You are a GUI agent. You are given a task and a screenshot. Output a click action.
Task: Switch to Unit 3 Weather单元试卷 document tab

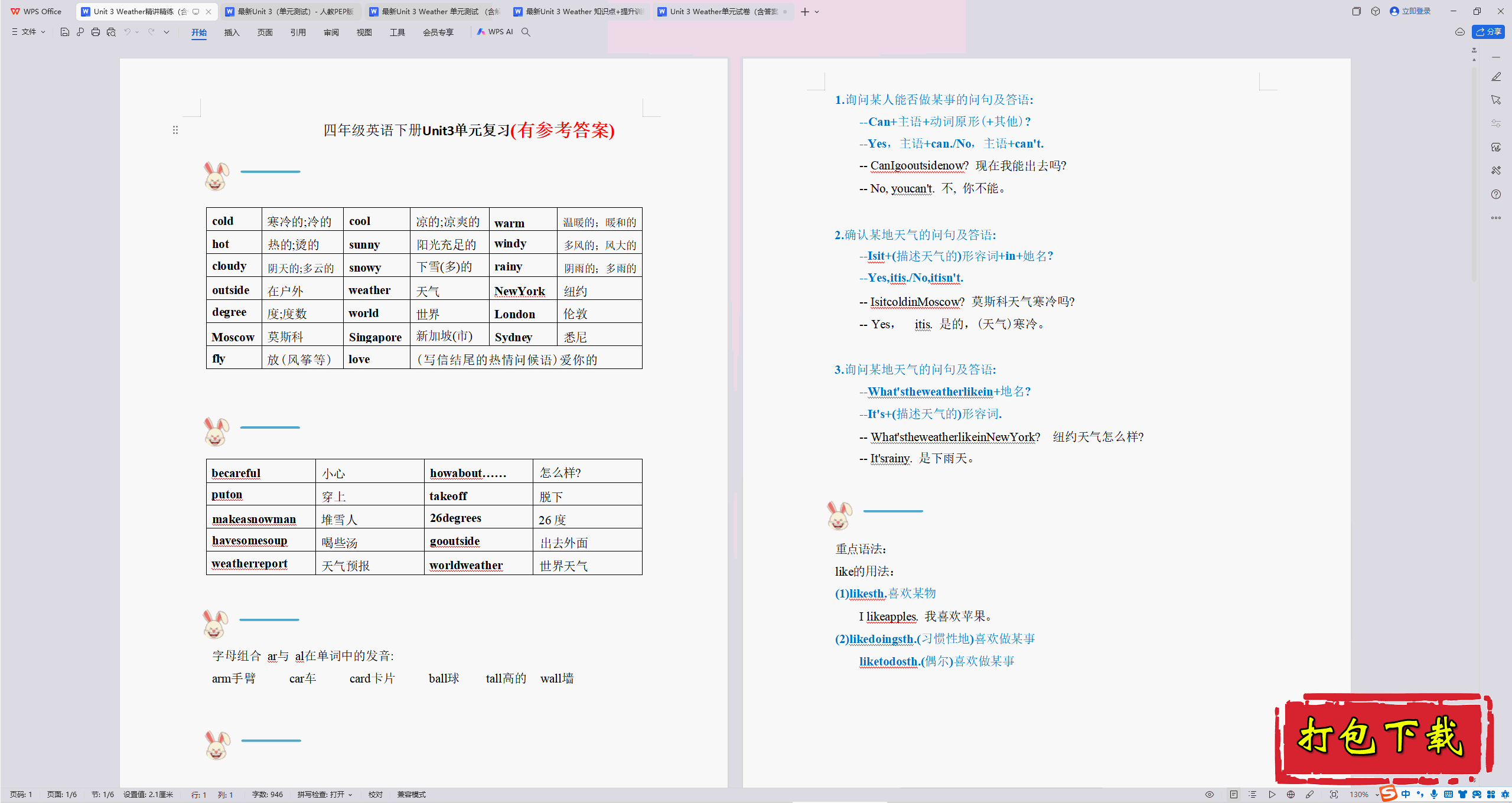(x=722, y=12)
